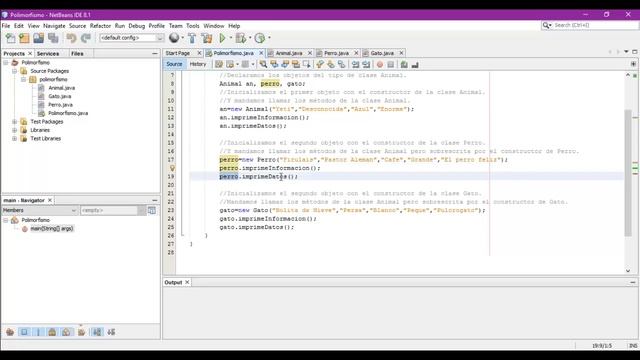Click the New File toolbar icon
Image resolution: width=640 pixels, height=360 pixels.
click(10, 38)
